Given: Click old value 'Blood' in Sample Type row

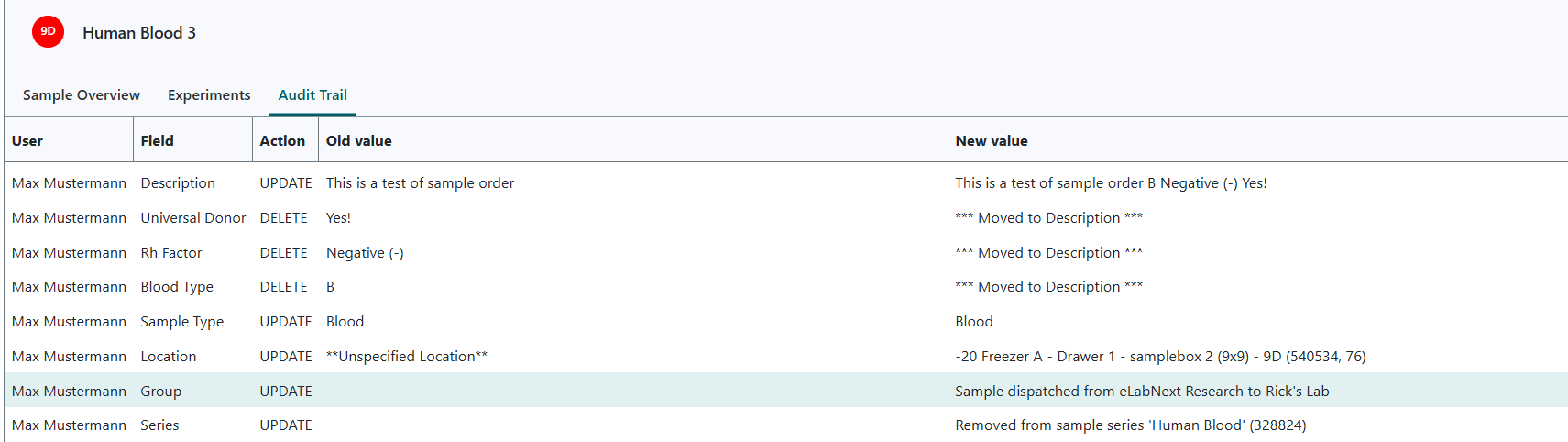Looking at the screenshot, I should click(345, 322).
